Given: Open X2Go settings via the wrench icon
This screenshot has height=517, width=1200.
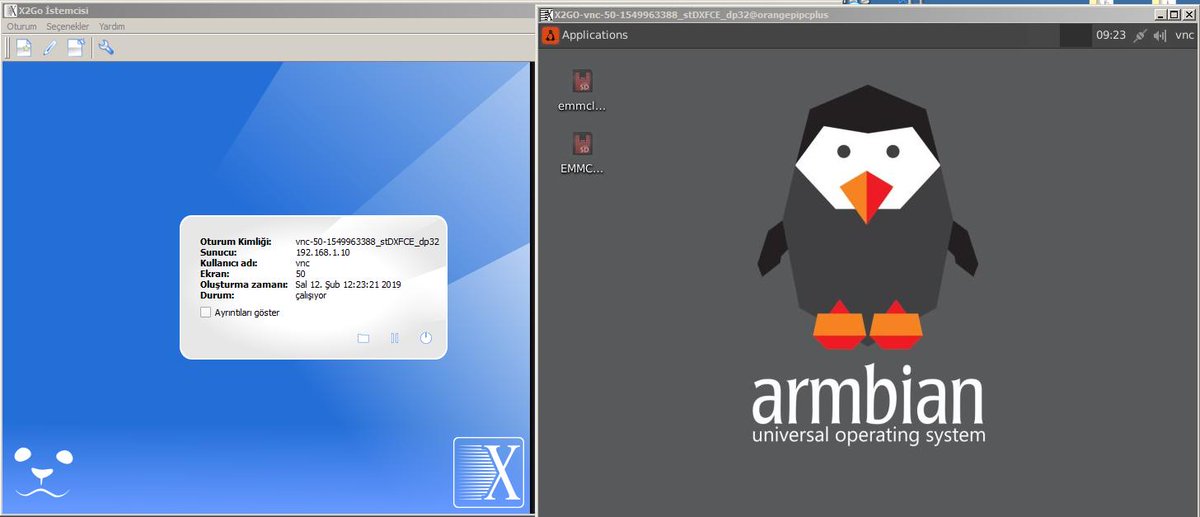Looking at the screenshot, I should 105,48.
